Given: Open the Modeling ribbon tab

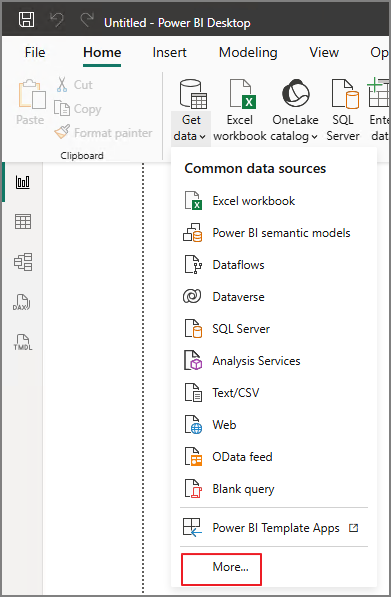Looking at the screenshot, I should (x=248, y=53).
